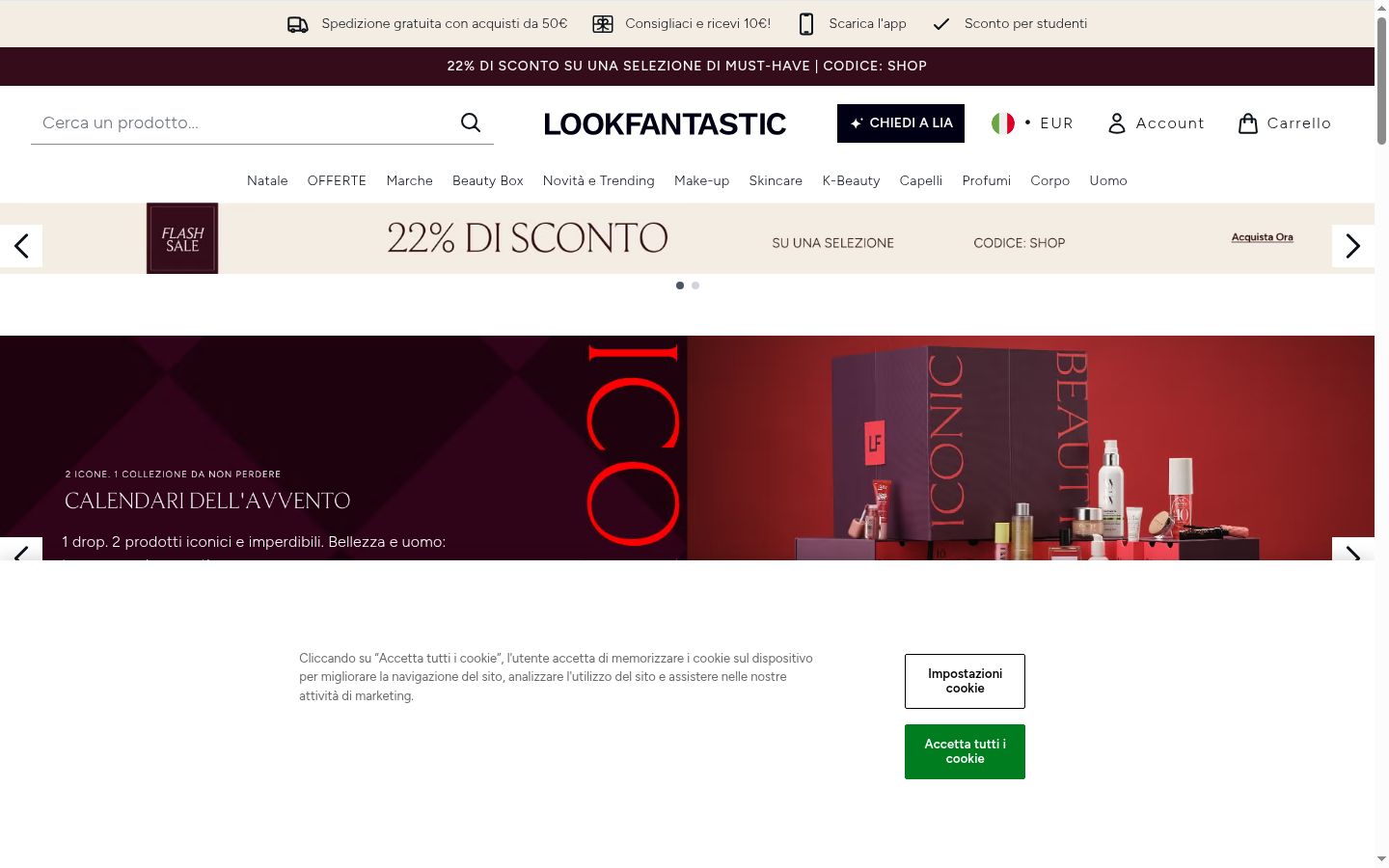Open the Capelli menu

921,180
